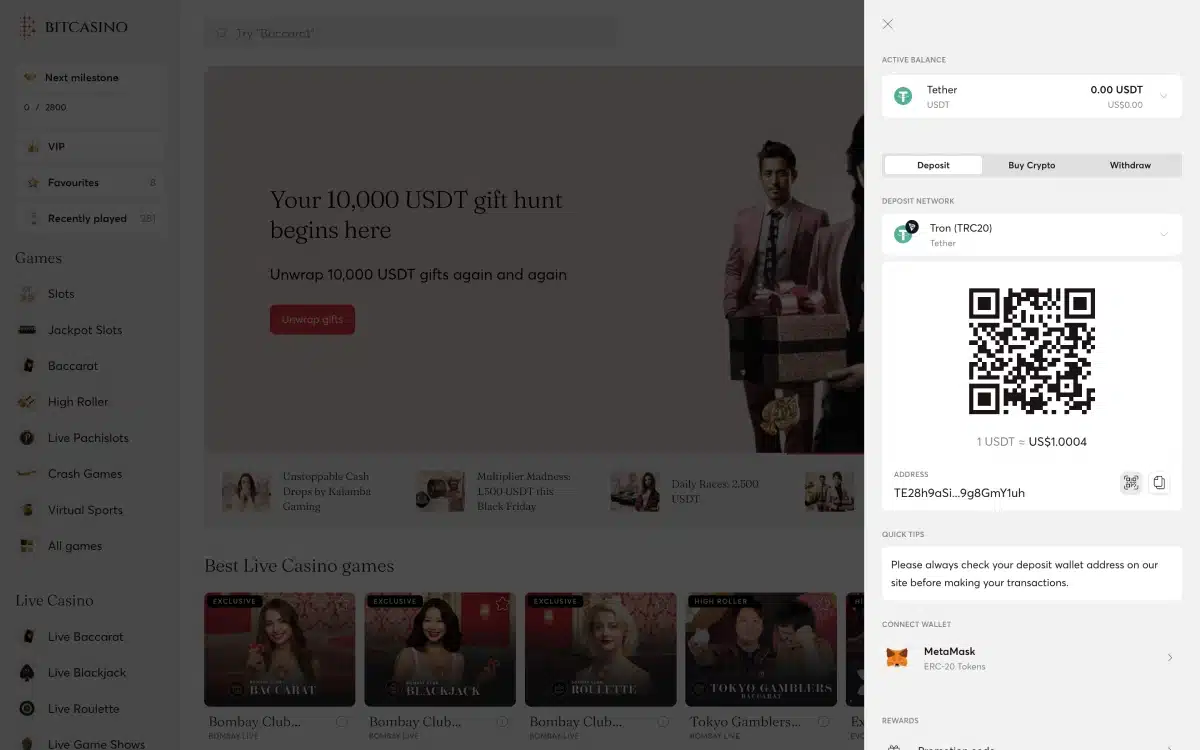The image size is (1200, 750).
Task: Click the Next milestone trophy icon
Action: tap(31, 78)
